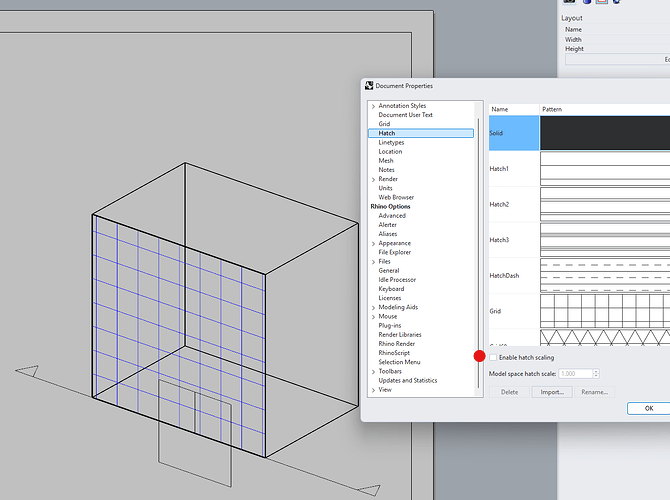670x500 pixels.
Task: Select the Hatch1 pattern row
Action: pos(579,169)
